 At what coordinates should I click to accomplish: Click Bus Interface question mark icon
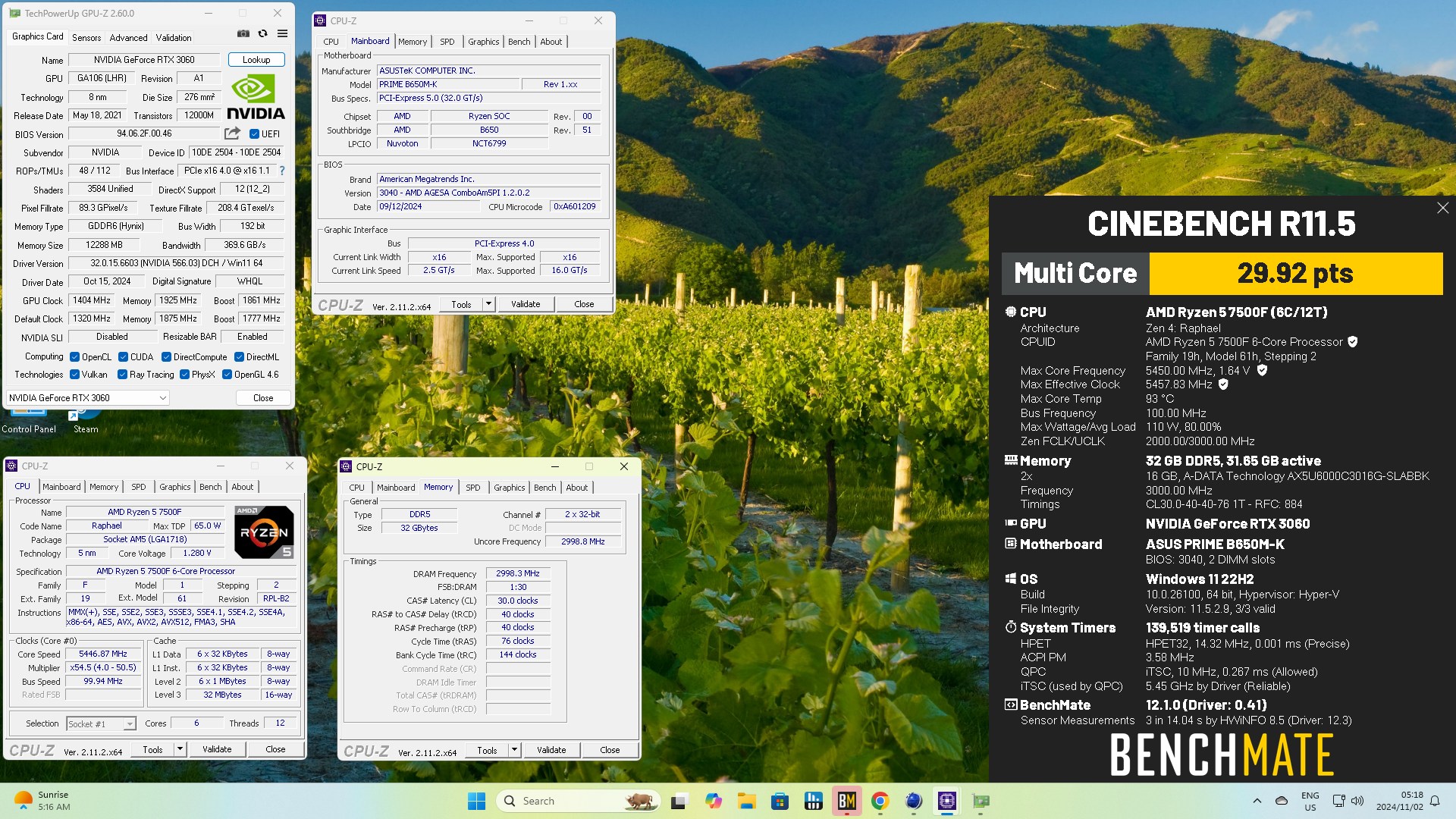282,171
